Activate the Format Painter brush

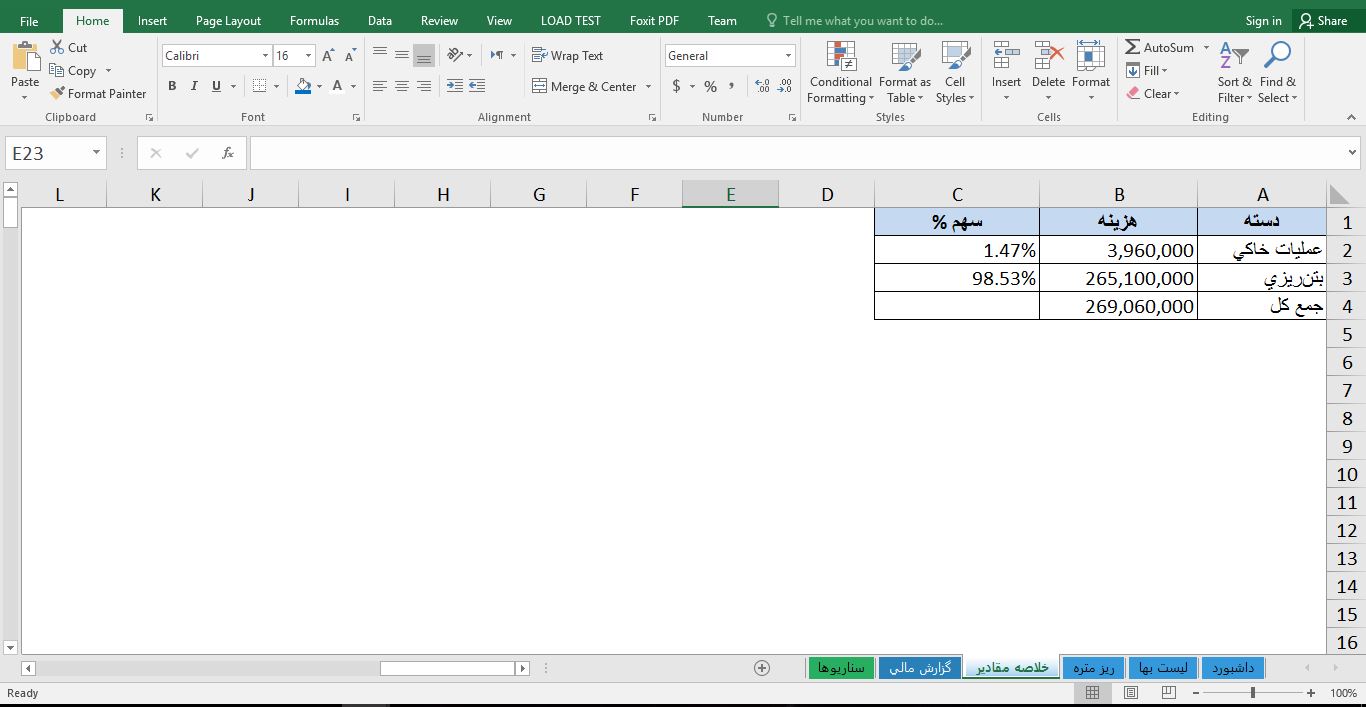coord(57,93)
